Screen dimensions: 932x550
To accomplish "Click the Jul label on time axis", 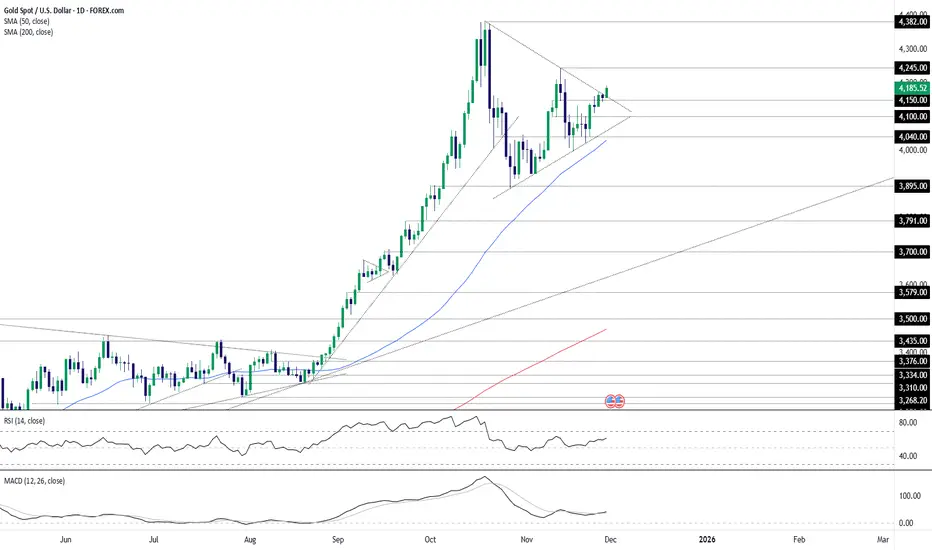I will [x=153, y=539].
